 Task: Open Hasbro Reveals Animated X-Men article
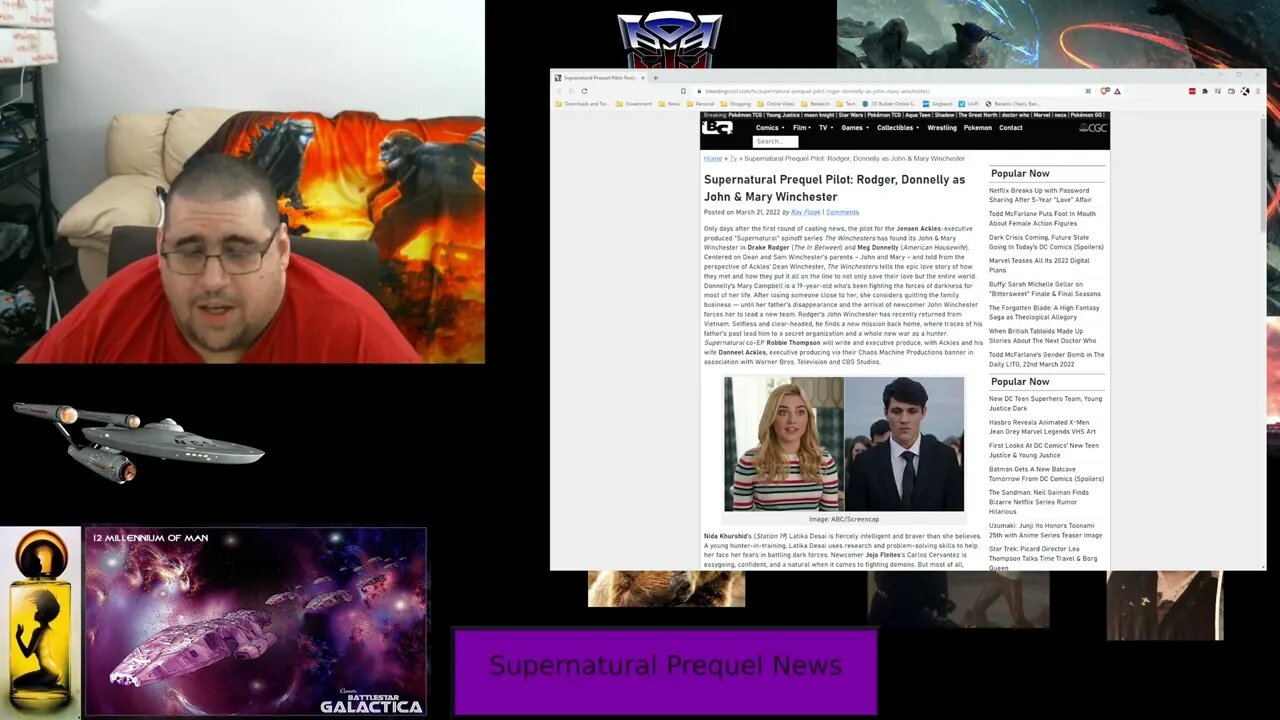[x=1042, y=427]
